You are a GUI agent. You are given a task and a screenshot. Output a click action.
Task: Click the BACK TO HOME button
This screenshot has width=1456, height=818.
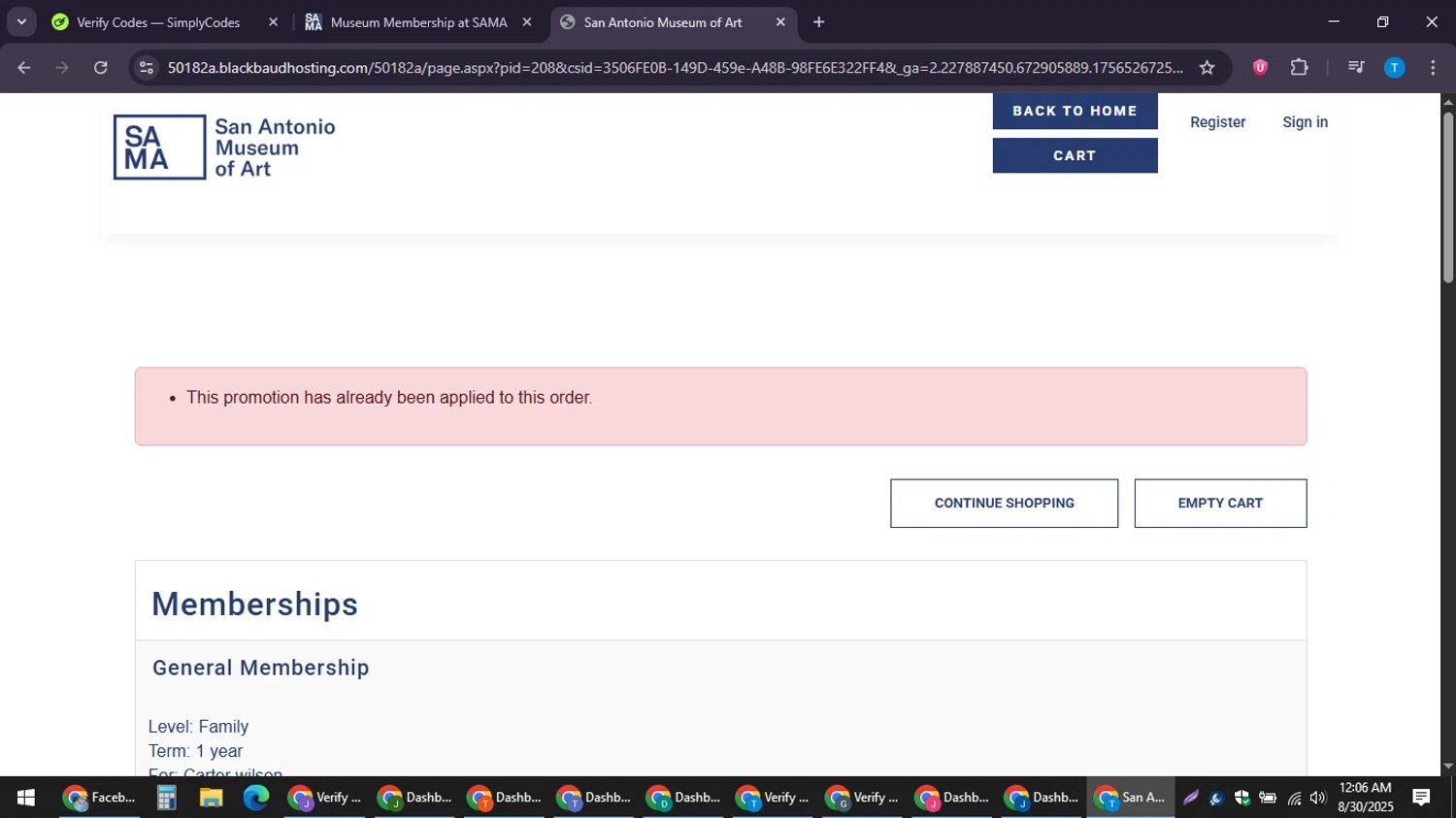[x=1075, y=111]
